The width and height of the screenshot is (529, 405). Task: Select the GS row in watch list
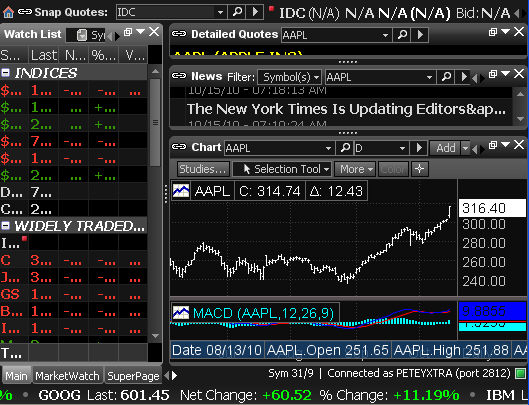pos(74,294)
